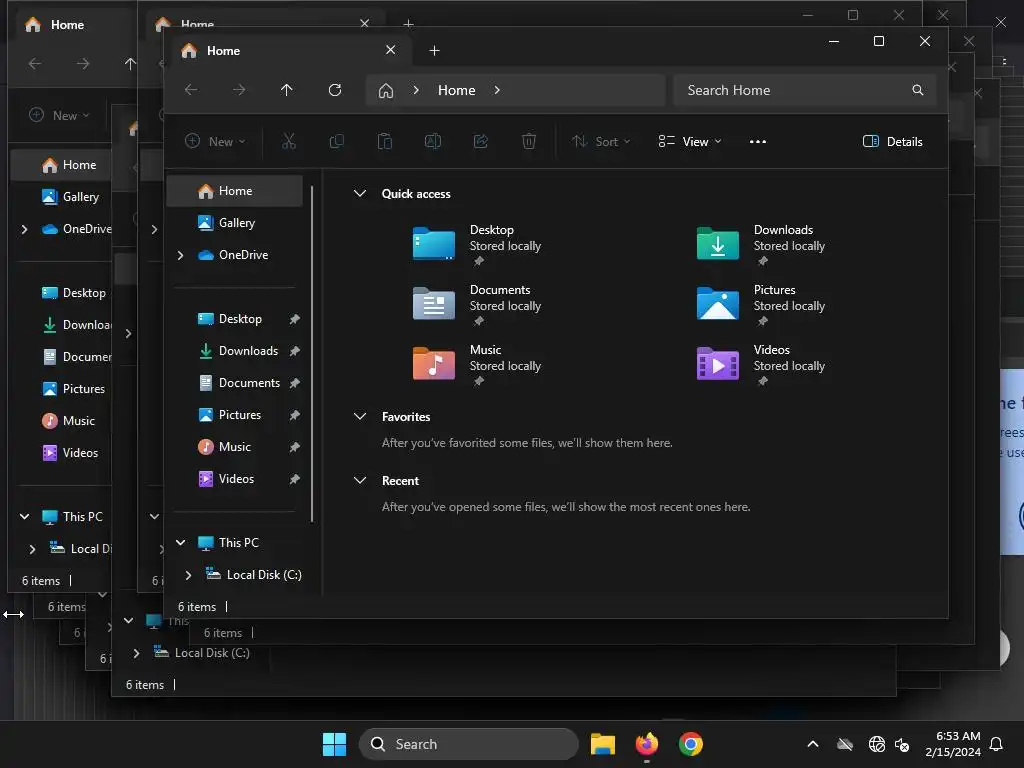Unpin Music from front window sidebar
Image resolution: width=1024 pixels, height=768 pixels.
tap(295, 447)
